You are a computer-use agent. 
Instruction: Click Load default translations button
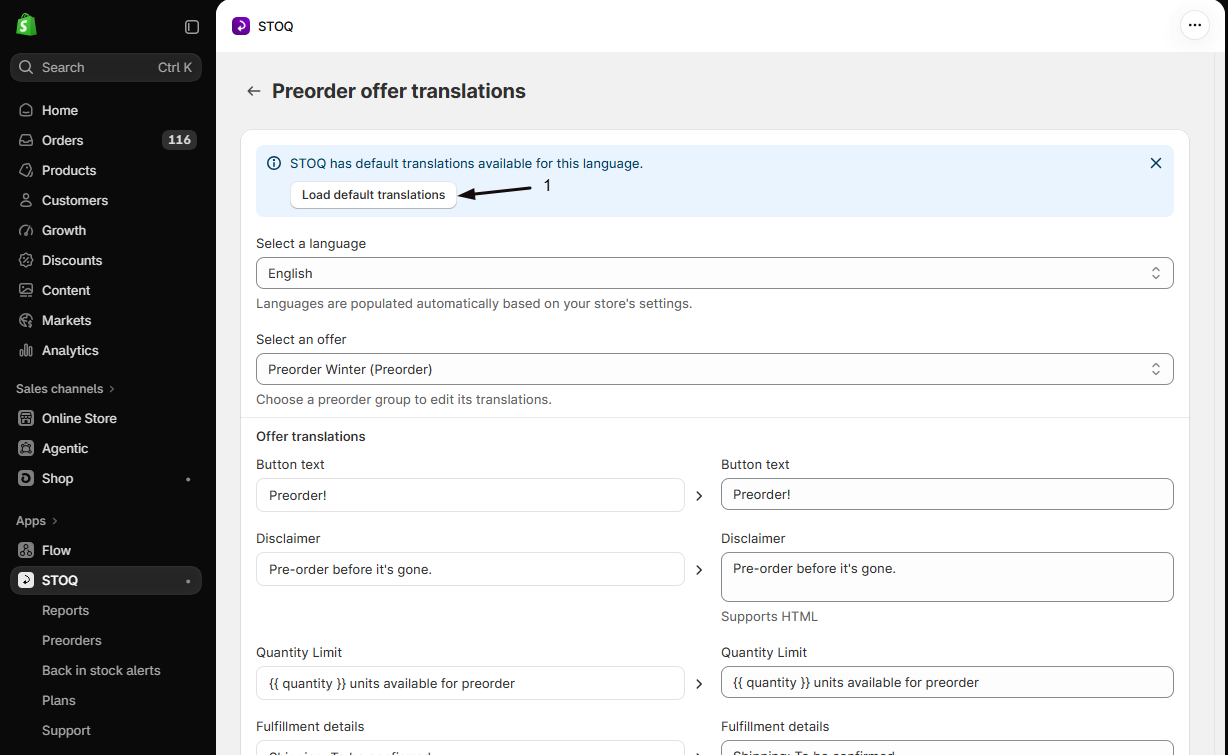pyautogui.click(x=373, y=195)
